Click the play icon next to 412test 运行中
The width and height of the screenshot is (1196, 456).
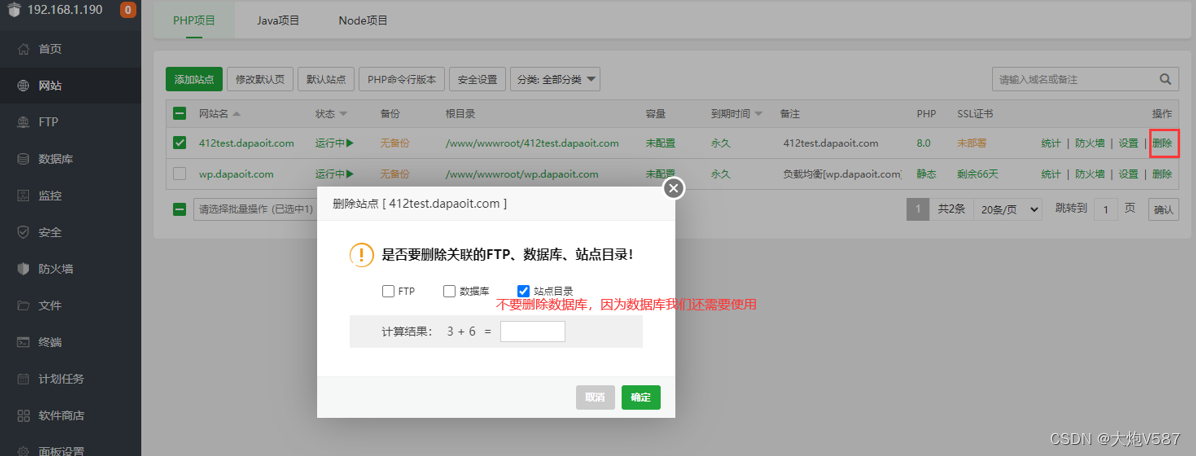349,143
